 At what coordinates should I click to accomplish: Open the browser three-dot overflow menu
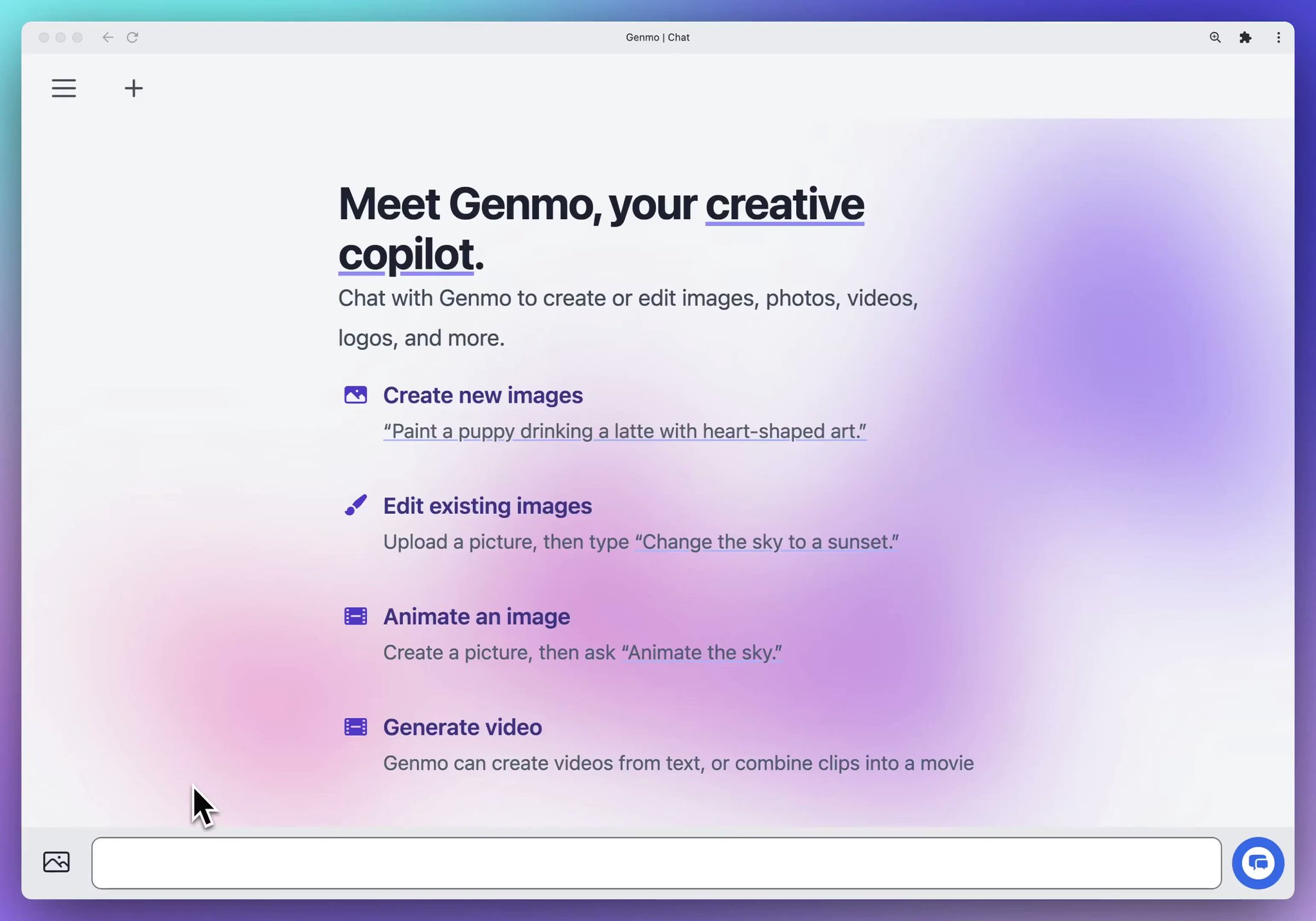pyautogui.click(x=1278, y=37)
